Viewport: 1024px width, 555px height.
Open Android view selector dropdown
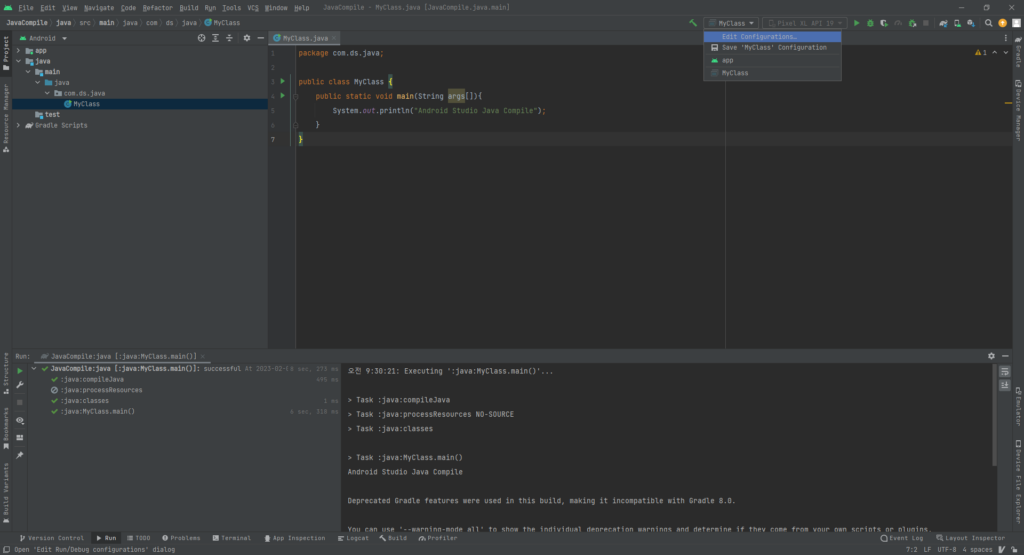point(43,38)
